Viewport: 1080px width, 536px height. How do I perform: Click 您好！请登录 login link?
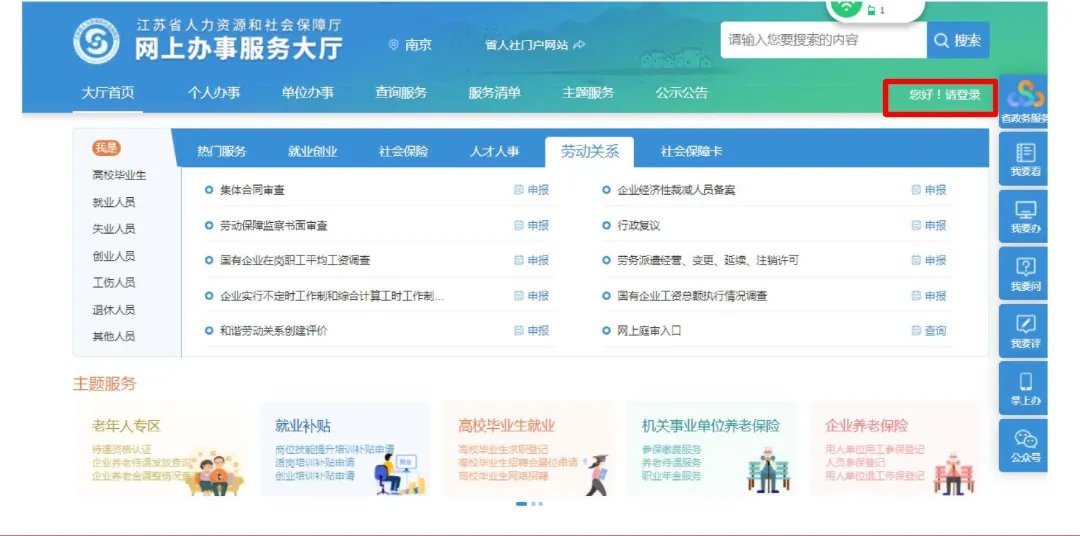937,96
